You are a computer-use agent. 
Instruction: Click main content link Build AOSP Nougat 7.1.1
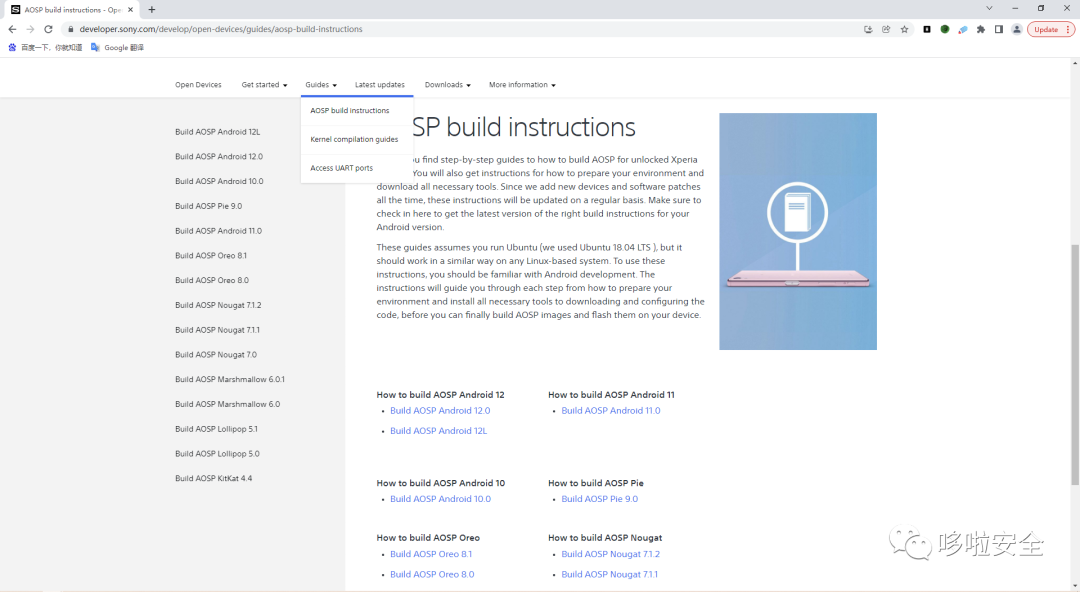[610, 574]
